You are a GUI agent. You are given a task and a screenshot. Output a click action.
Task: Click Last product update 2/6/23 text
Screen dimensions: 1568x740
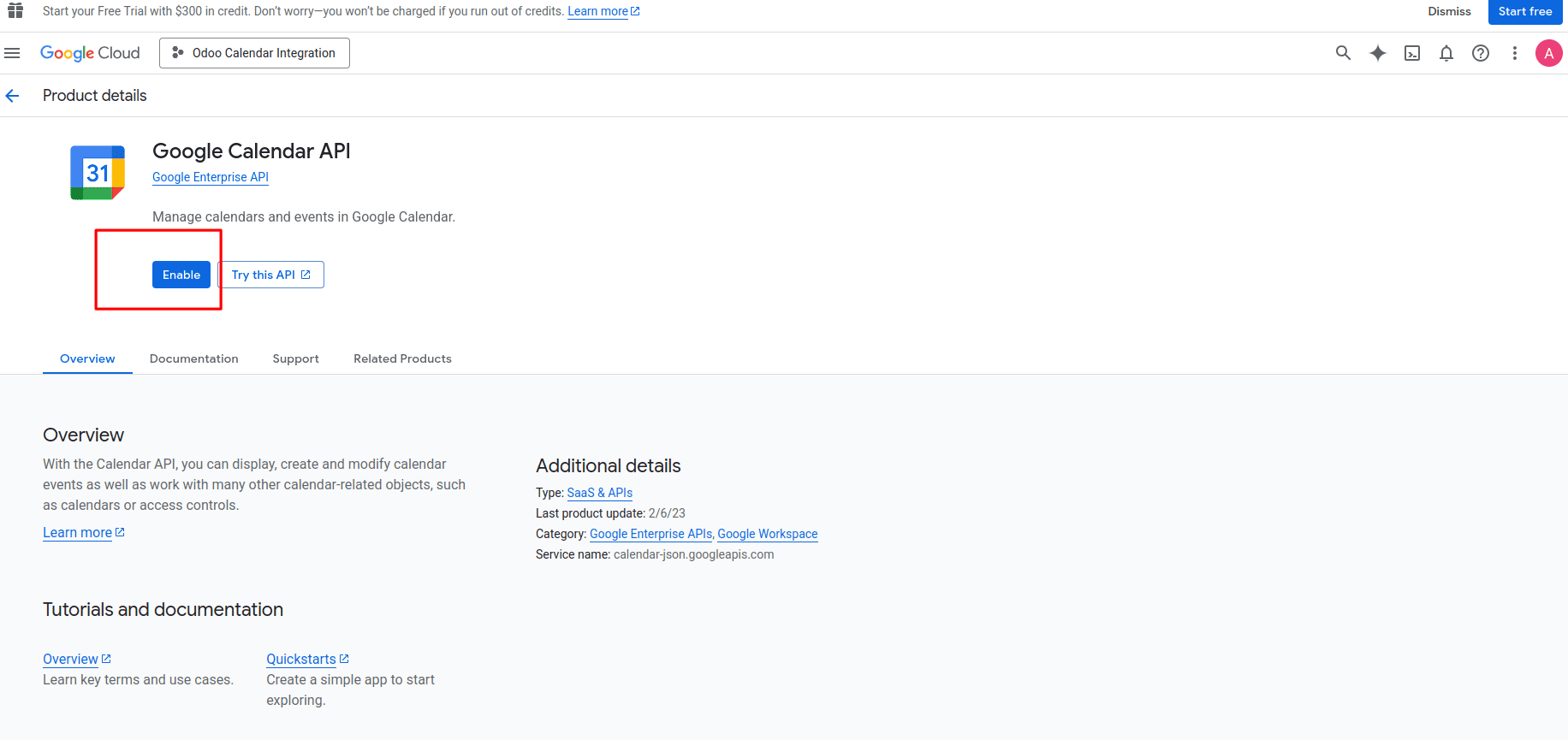pos(610,513)
